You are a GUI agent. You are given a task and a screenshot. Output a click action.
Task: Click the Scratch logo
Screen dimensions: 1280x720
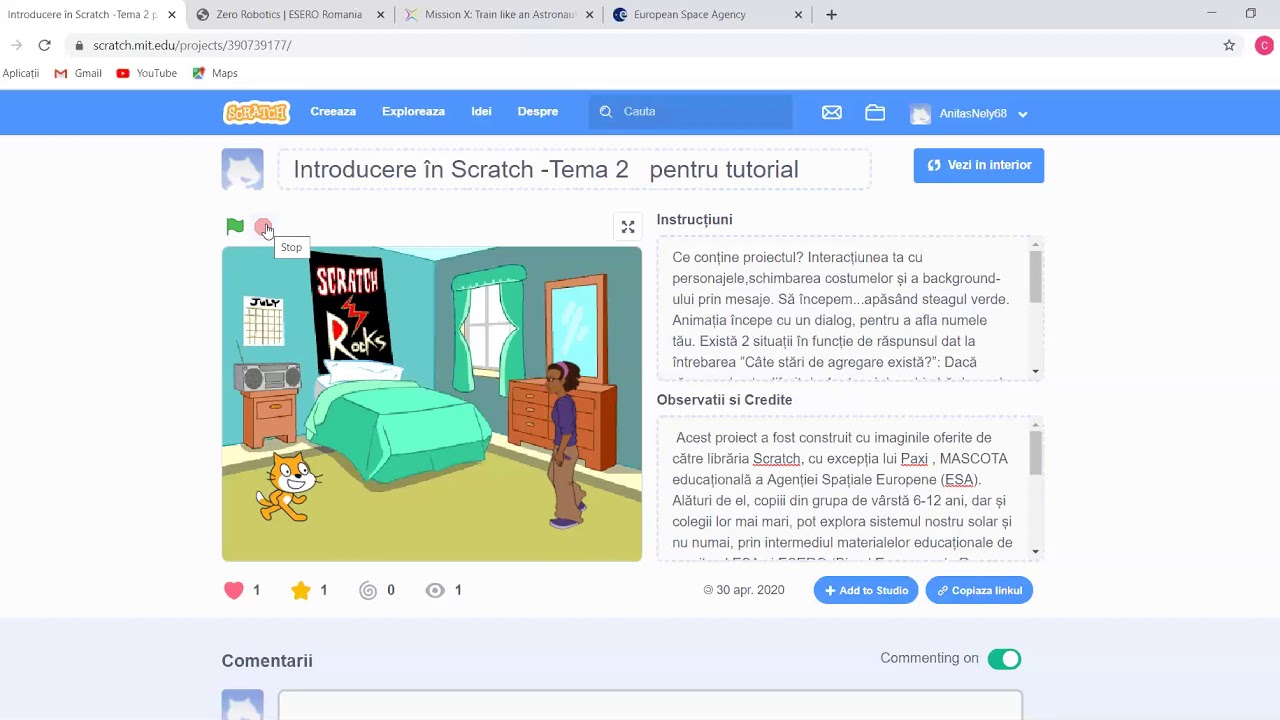pyautogui.click(x=257, y=112)
